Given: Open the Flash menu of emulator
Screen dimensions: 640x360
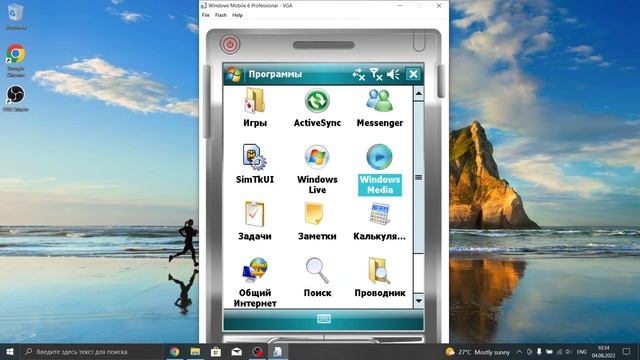Looking at the screenshot, I should 221,15.
